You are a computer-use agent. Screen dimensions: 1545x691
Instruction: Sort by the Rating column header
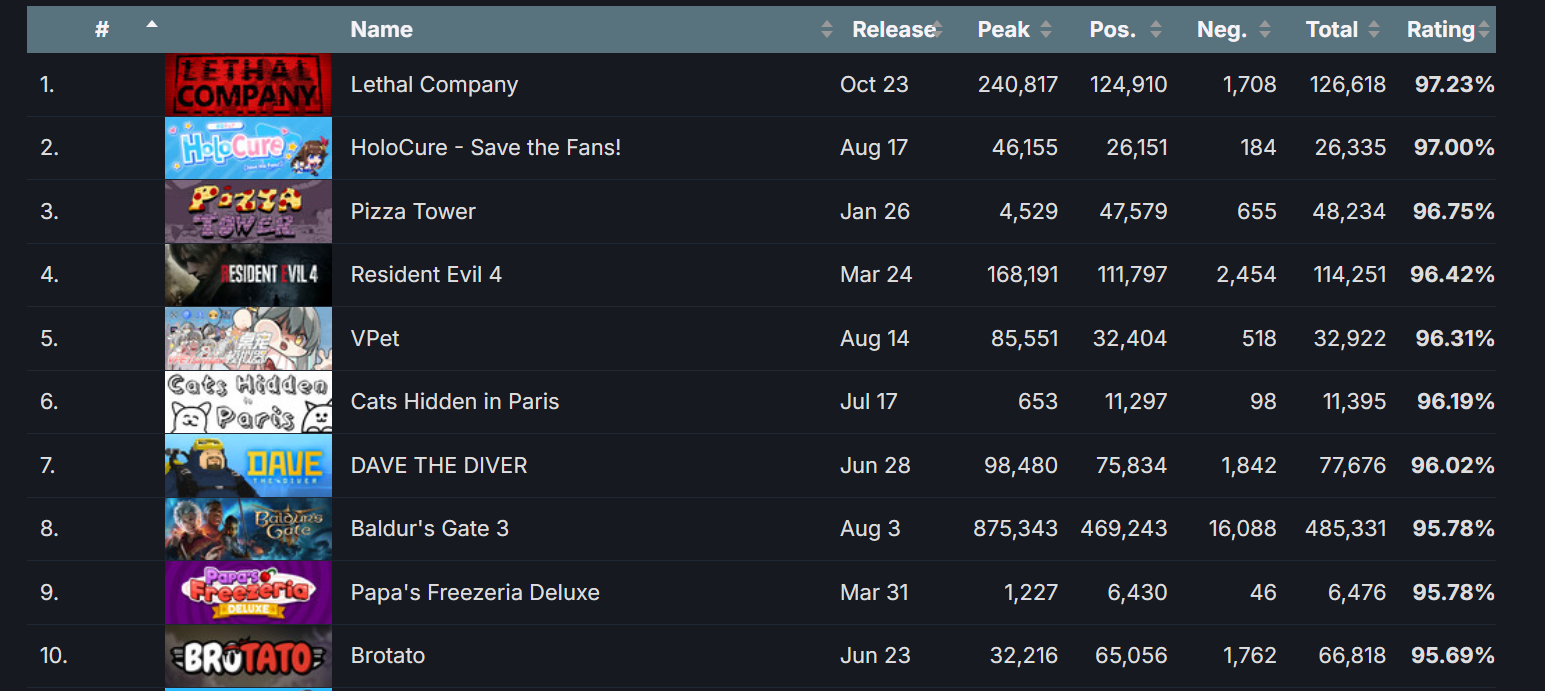click(x=1440, y=30)
